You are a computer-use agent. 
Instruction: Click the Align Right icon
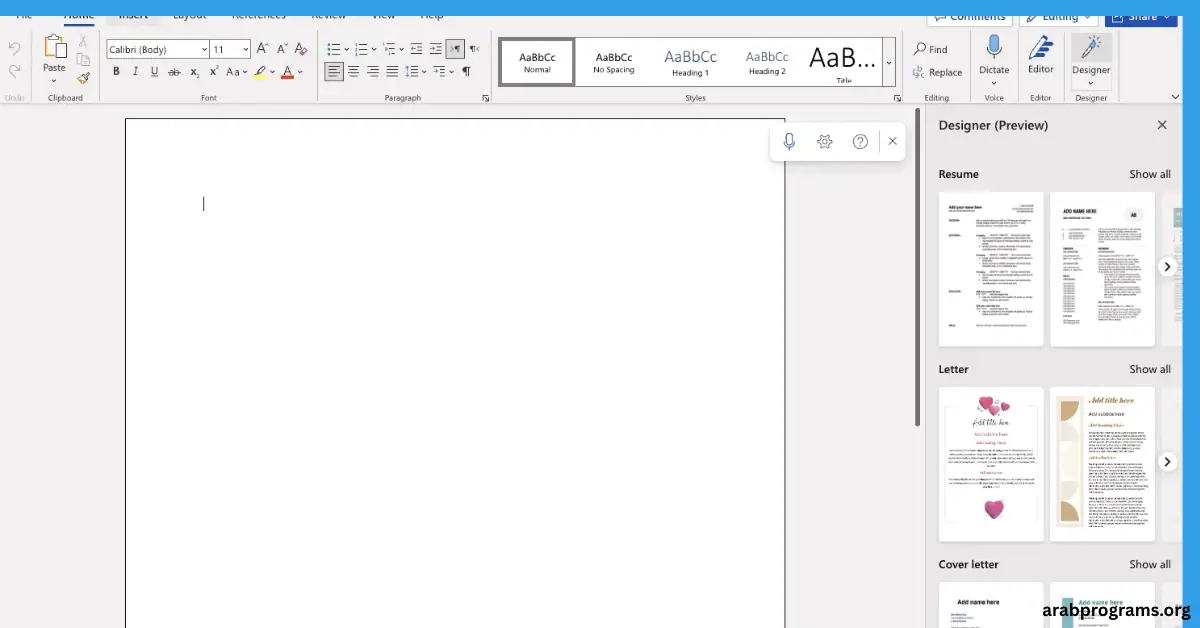pyautogui.click(x=372, y=71)
